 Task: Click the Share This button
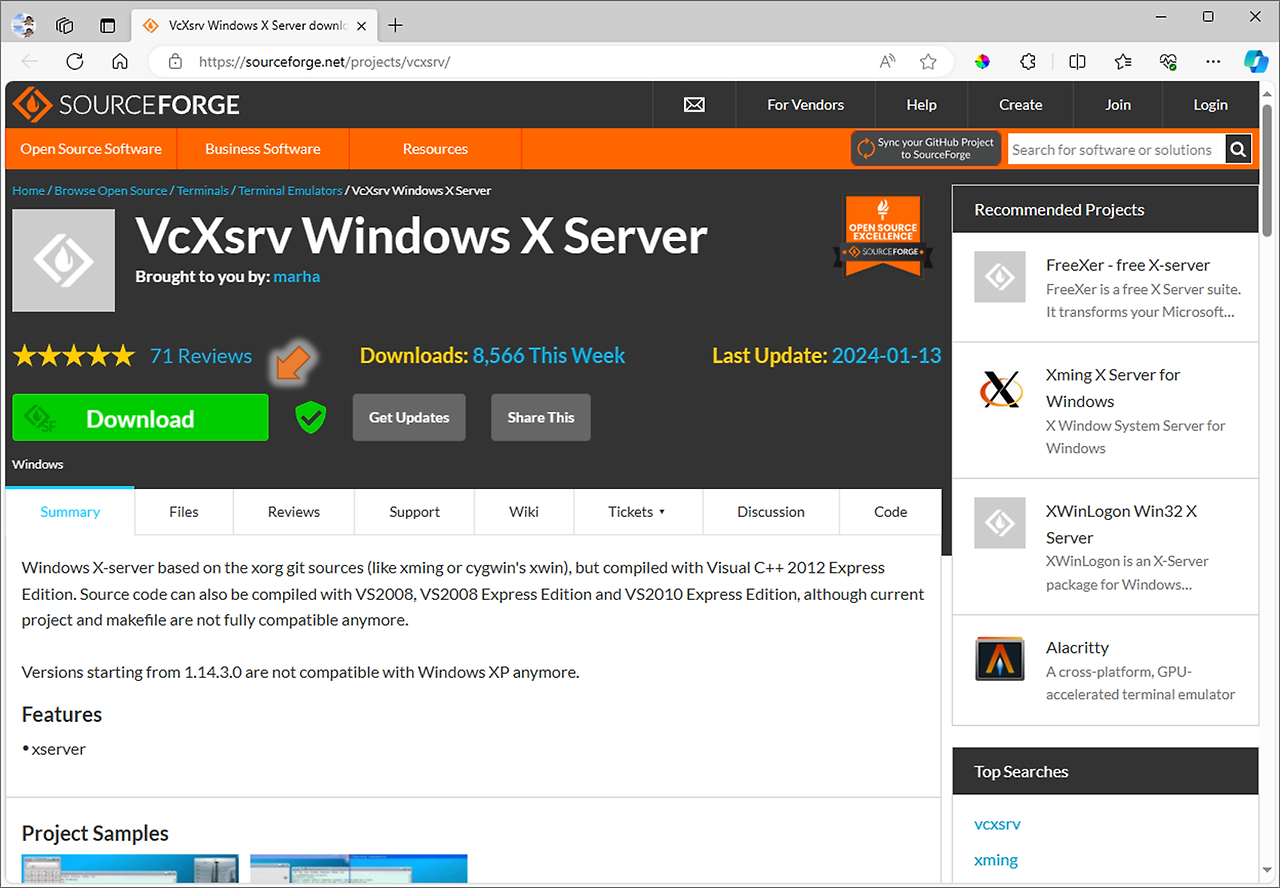tap(541, 417)
